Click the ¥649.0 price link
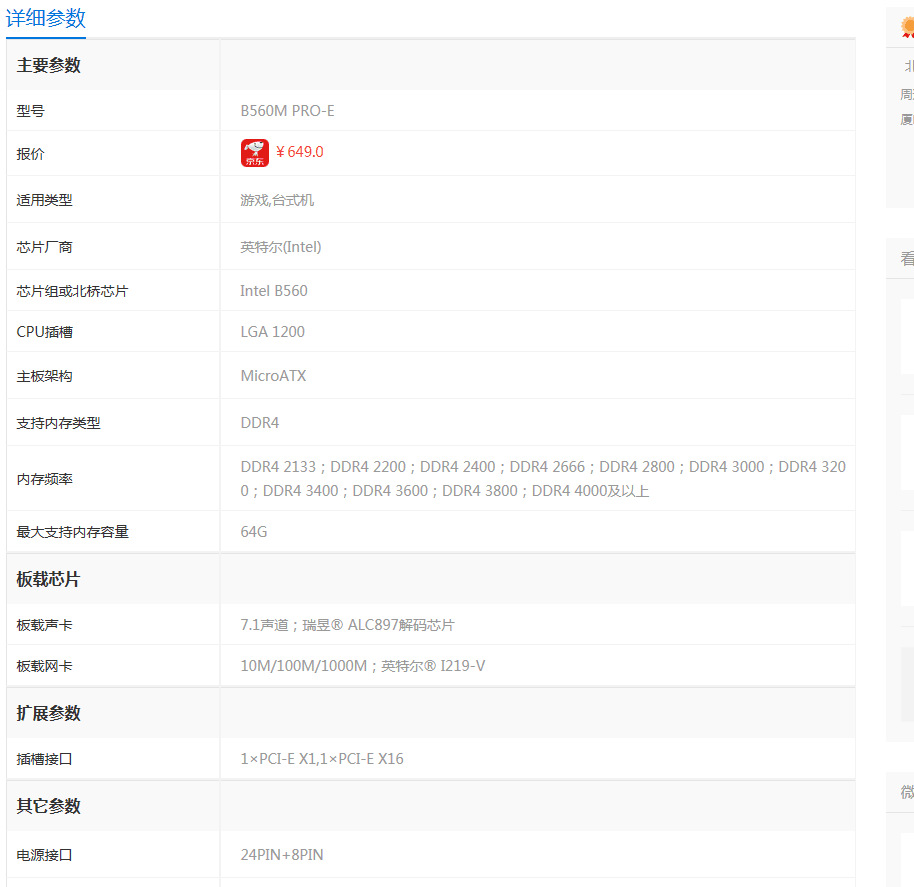The width and height of the screenshot is (914, 887). [x=299, y=152]
